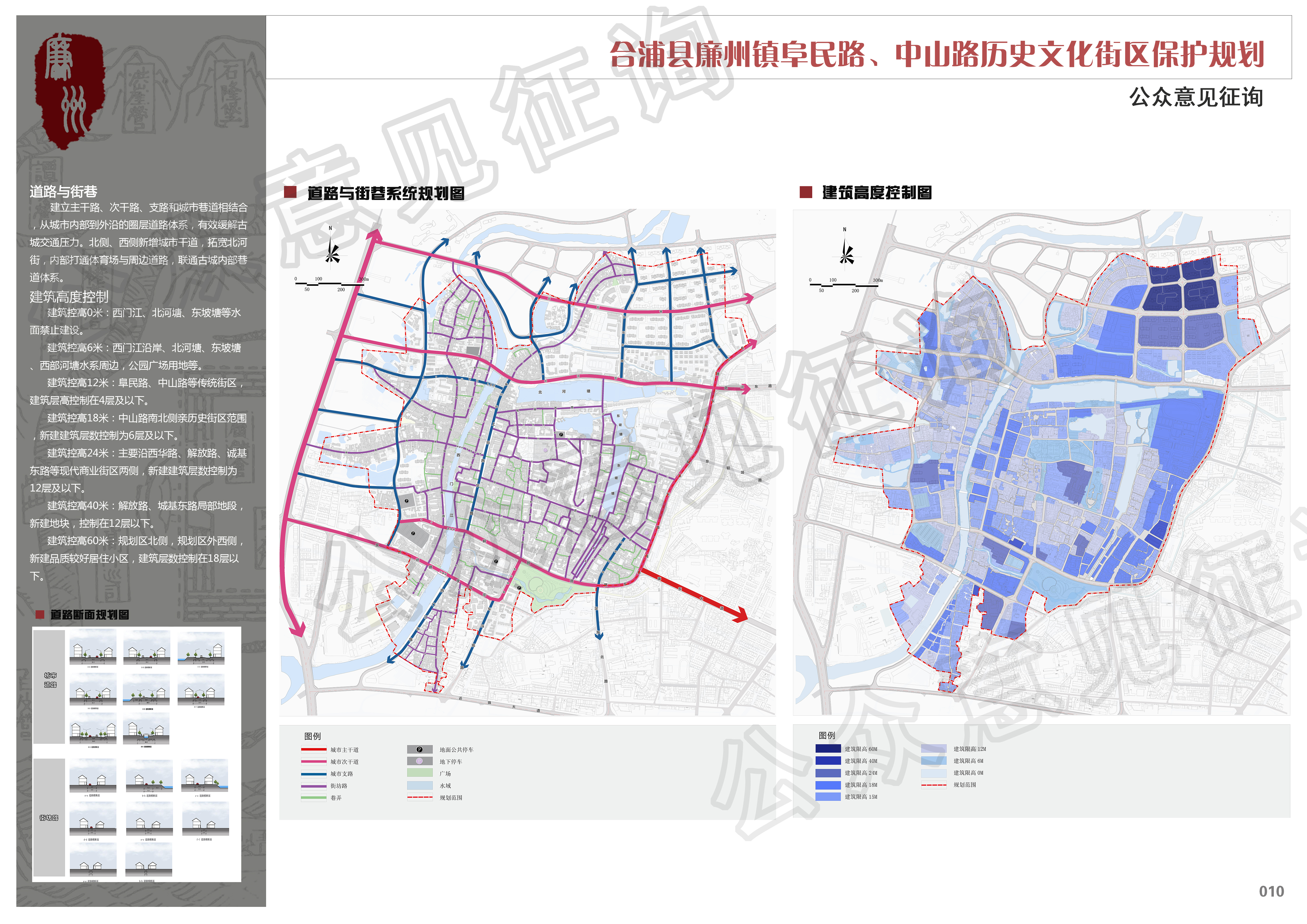
Task: Select the 街坊路 purple line swatch
Action: click(x=314, y=786)
